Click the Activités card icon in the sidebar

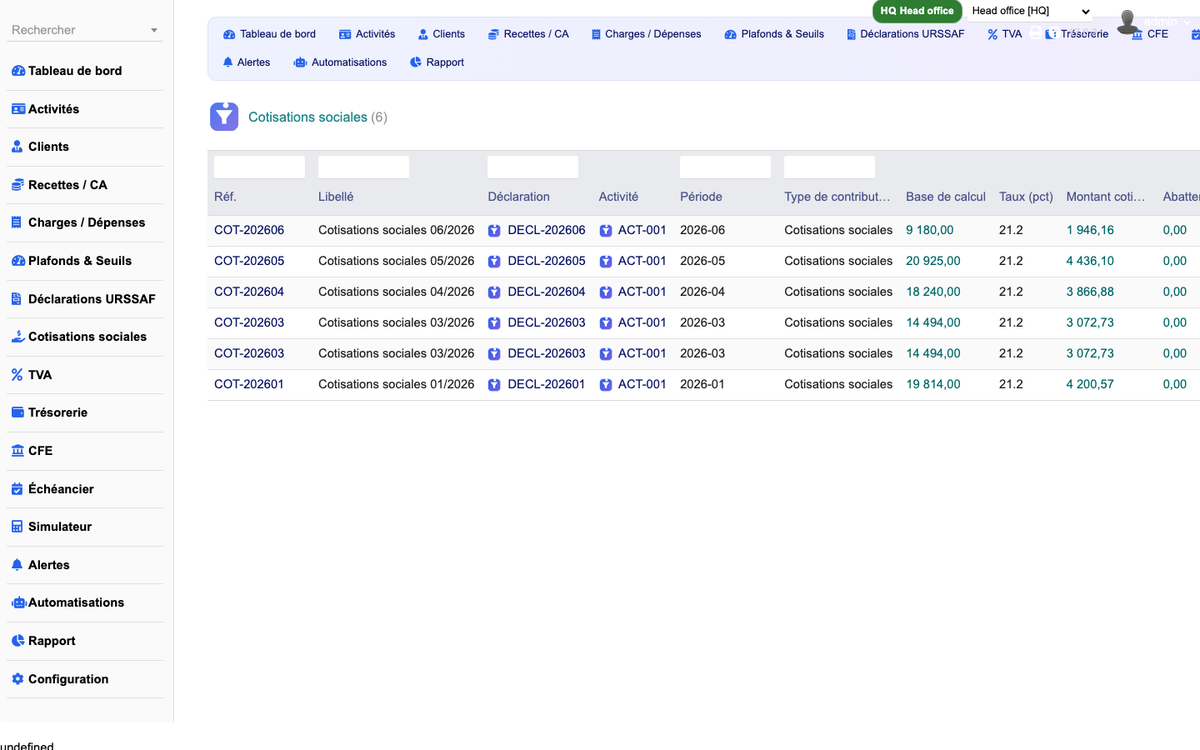(18, 109)
